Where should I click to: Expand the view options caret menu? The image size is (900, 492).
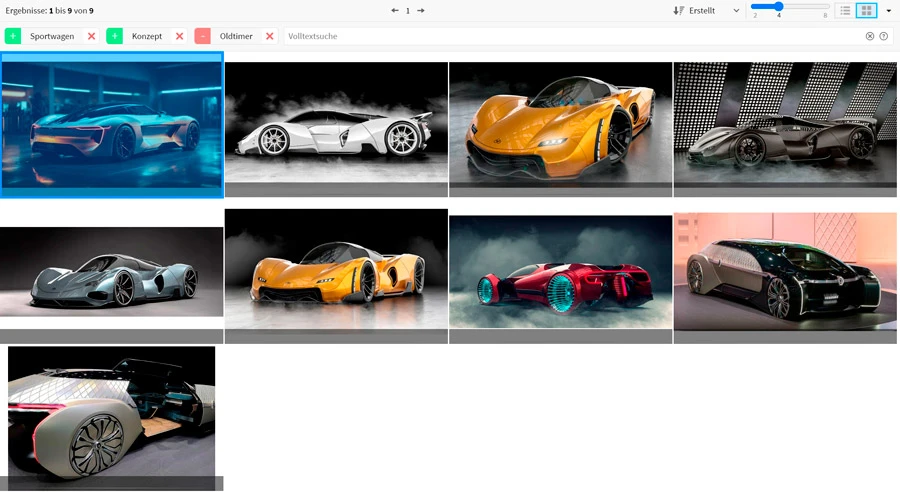[889, 11]
